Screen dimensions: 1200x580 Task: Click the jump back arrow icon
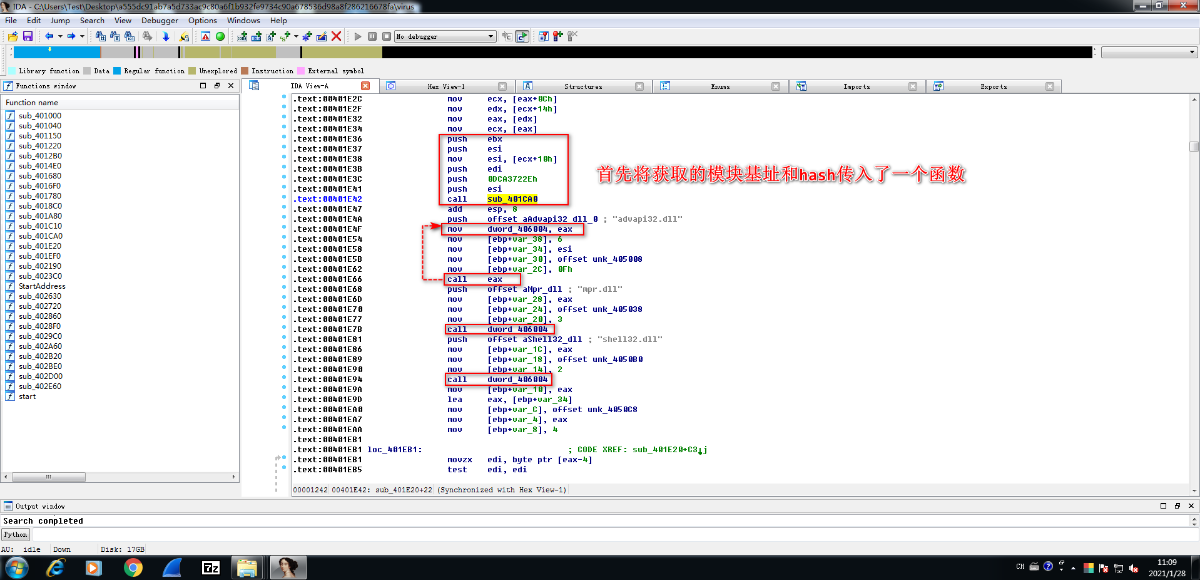(x=49, y=36)
